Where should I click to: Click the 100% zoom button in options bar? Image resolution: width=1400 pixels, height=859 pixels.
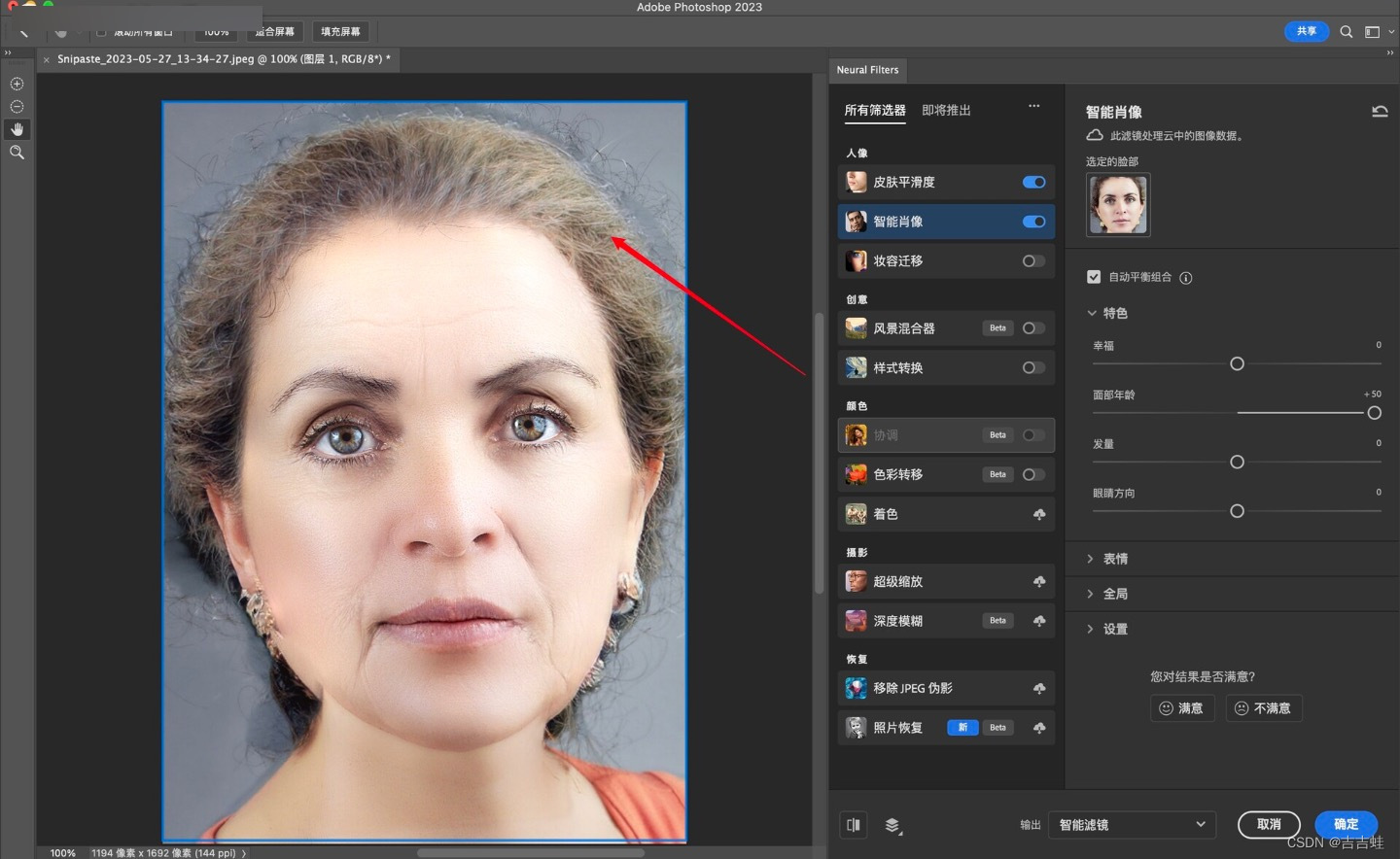[x=216, y=32]
